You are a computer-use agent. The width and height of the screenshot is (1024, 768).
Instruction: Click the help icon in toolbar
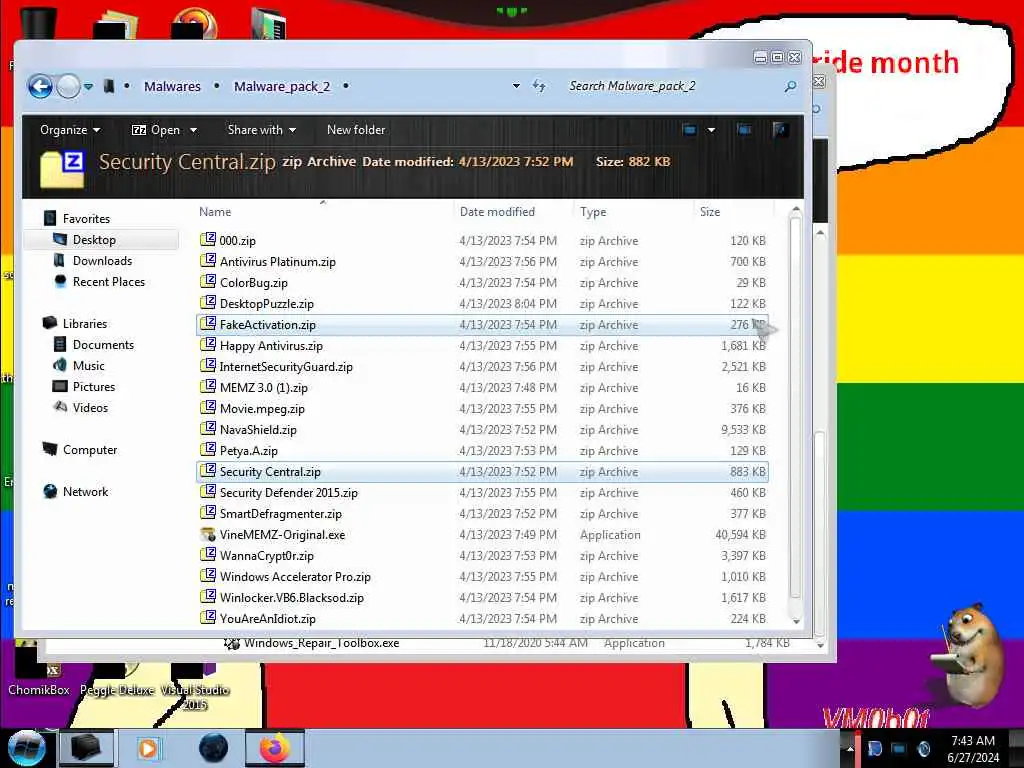[x=780, y=130]
